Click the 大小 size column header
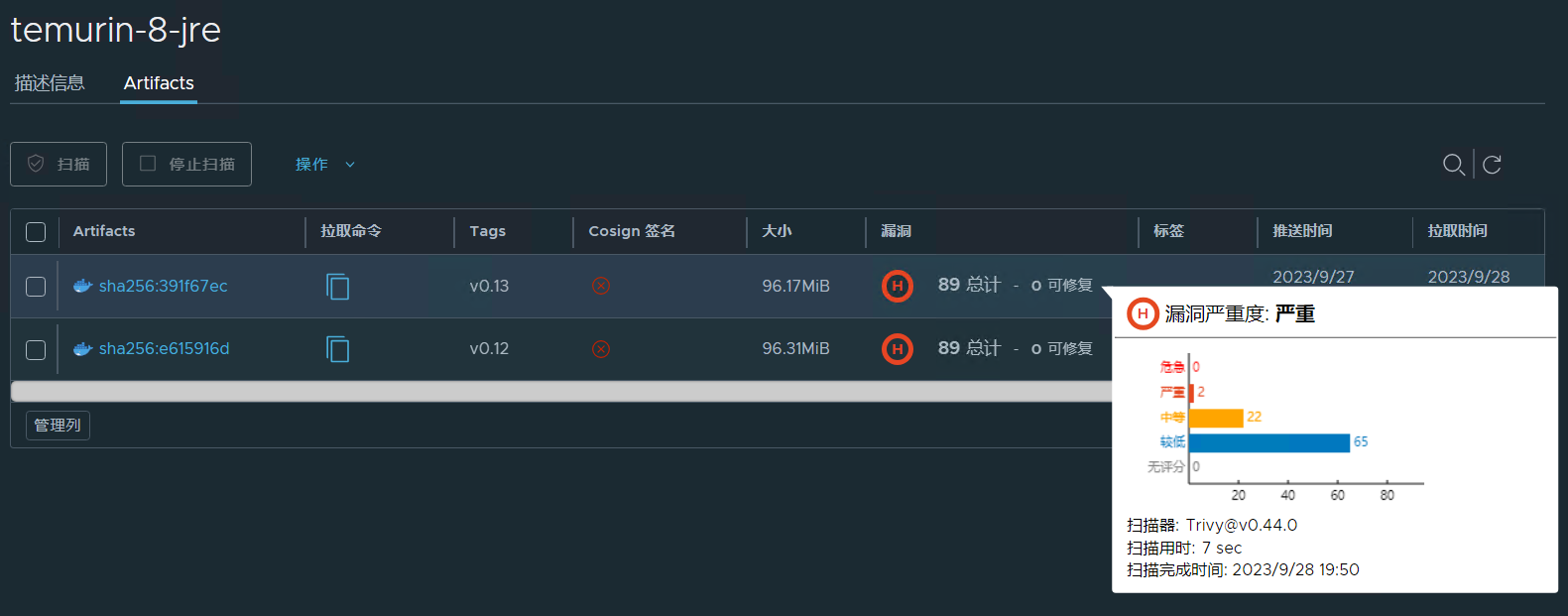Viewport: 1568px width, 616px height. [777, 231]
